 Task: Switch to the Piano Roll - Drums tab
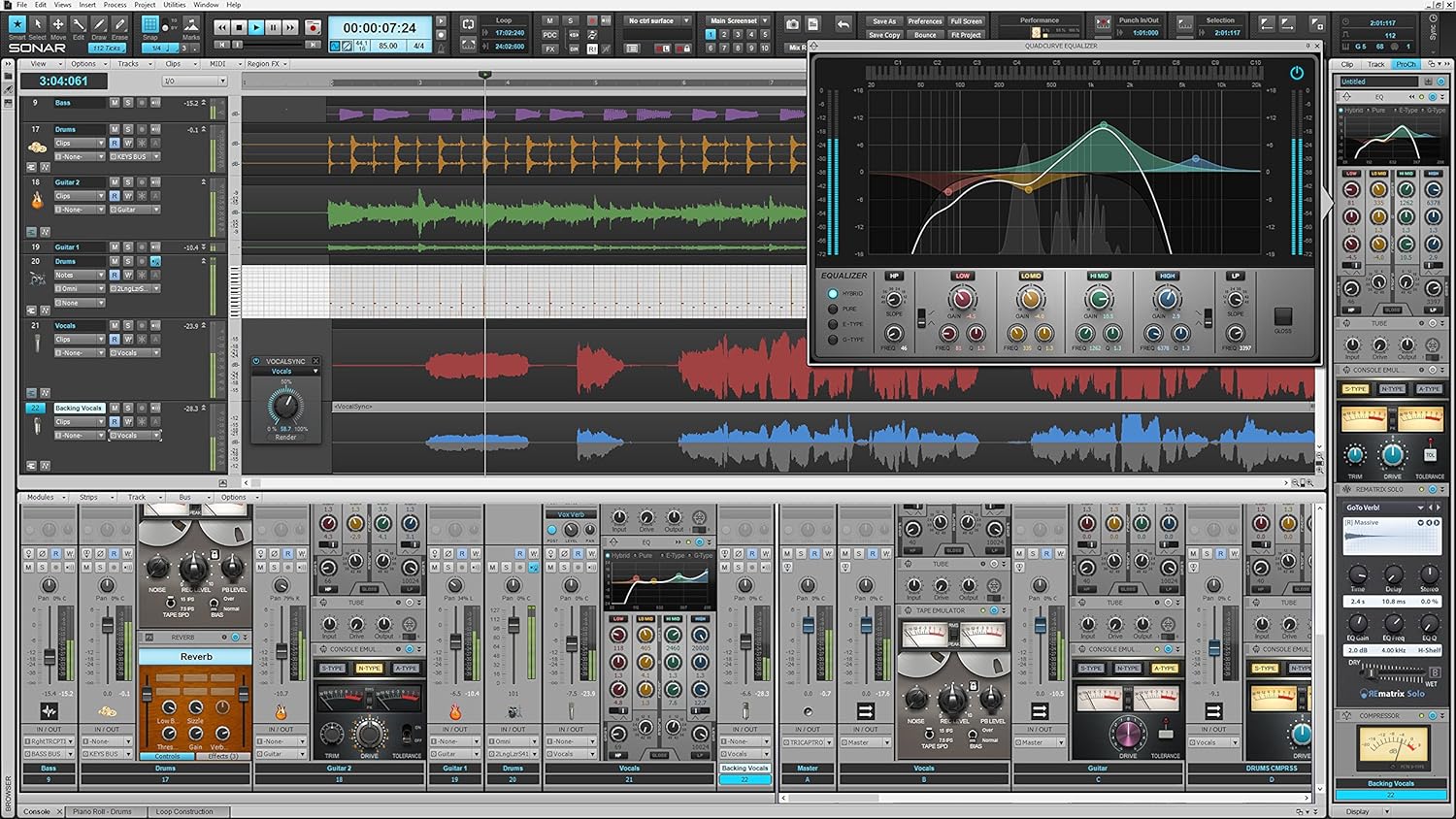pyautogui.click(x=105, y=812)
